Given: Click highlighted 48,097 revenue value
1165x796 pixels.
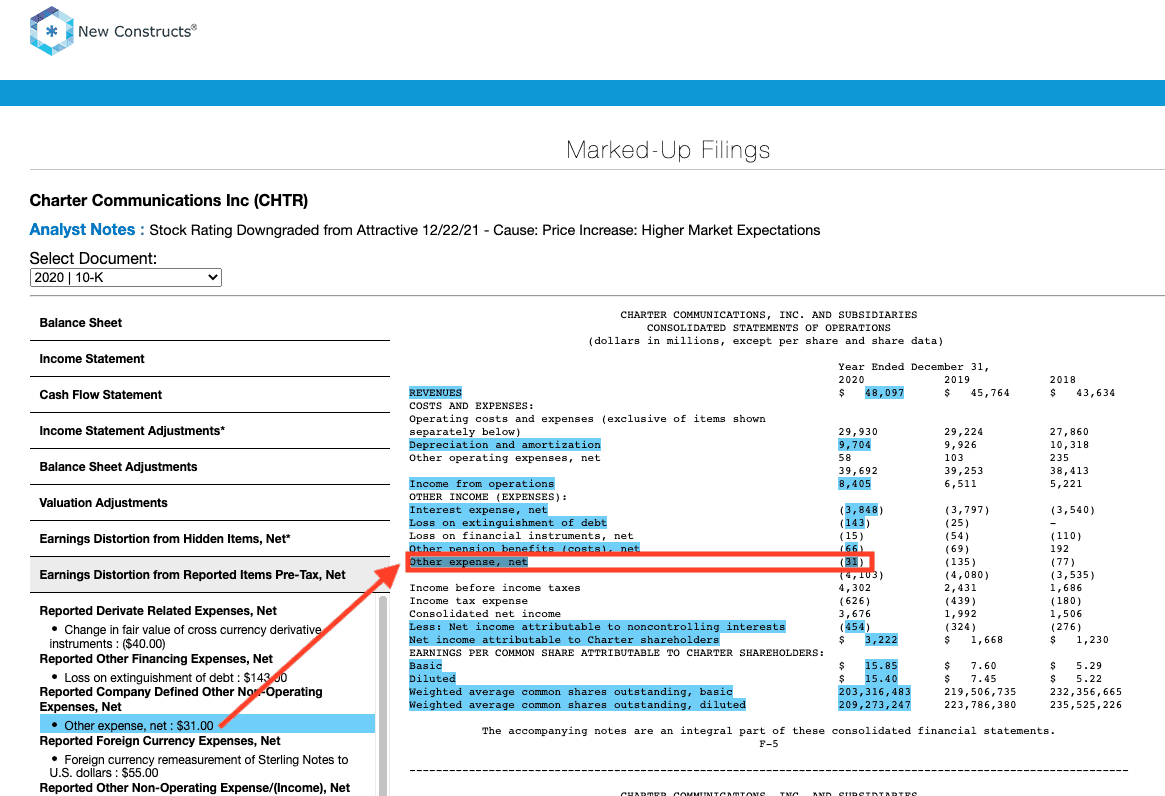Looking at the screenshot, I should 884,392.
